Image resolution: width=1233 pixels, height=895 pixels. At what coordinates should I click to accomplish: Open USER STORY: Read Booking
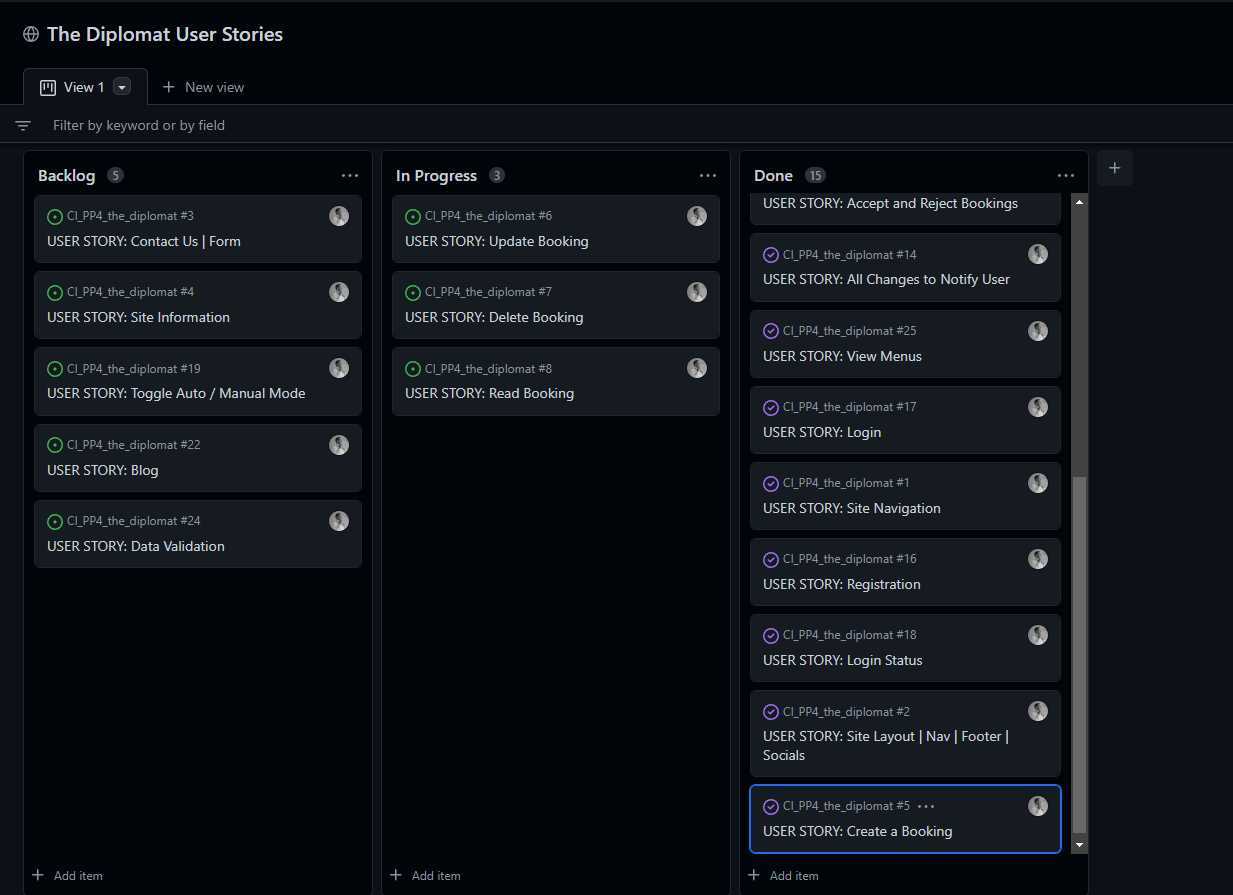(x=490, y=393)
